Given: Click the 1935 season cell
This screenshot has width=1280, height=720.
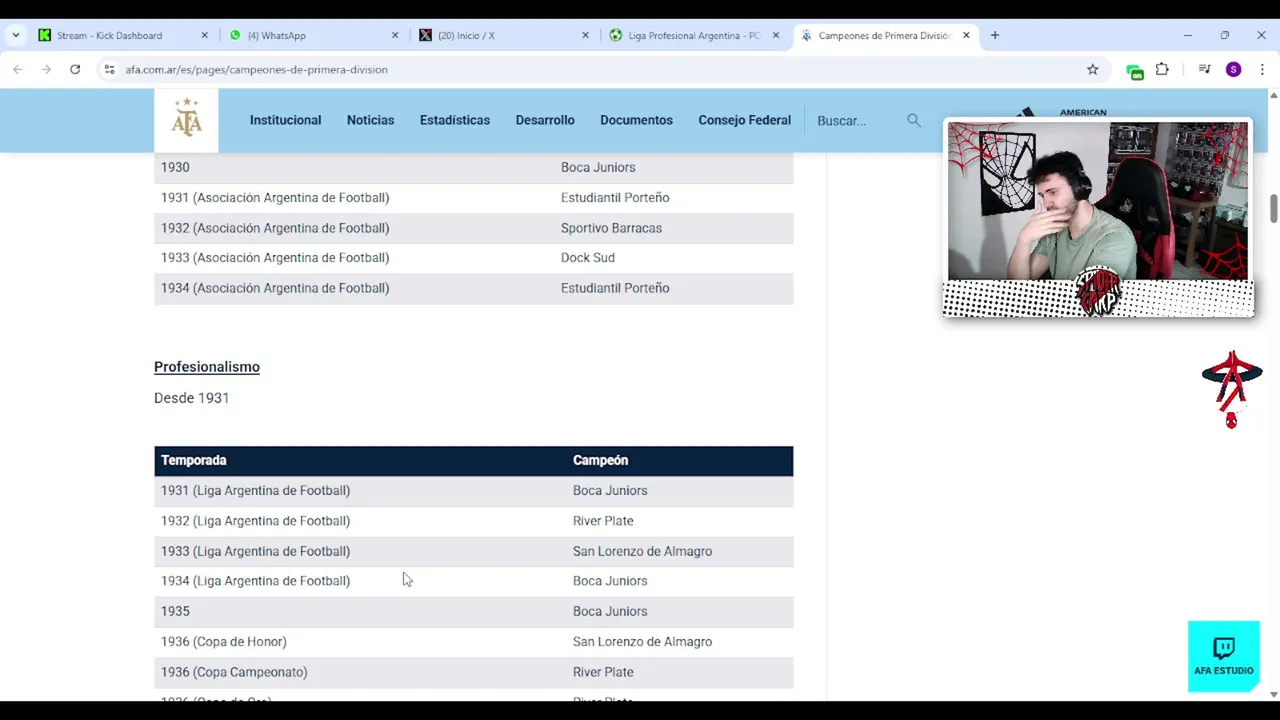Looking at the screenshot, I should (175, 611).
